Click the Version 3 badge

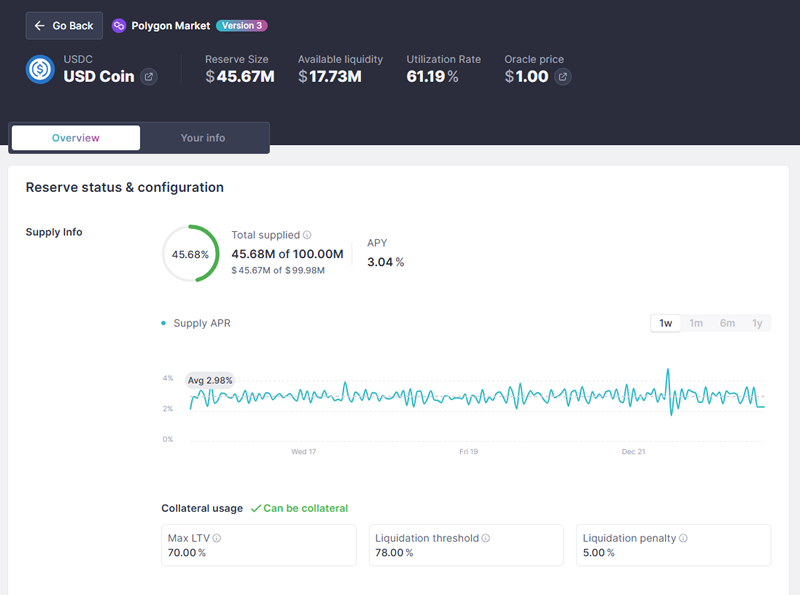coord(241,26)
